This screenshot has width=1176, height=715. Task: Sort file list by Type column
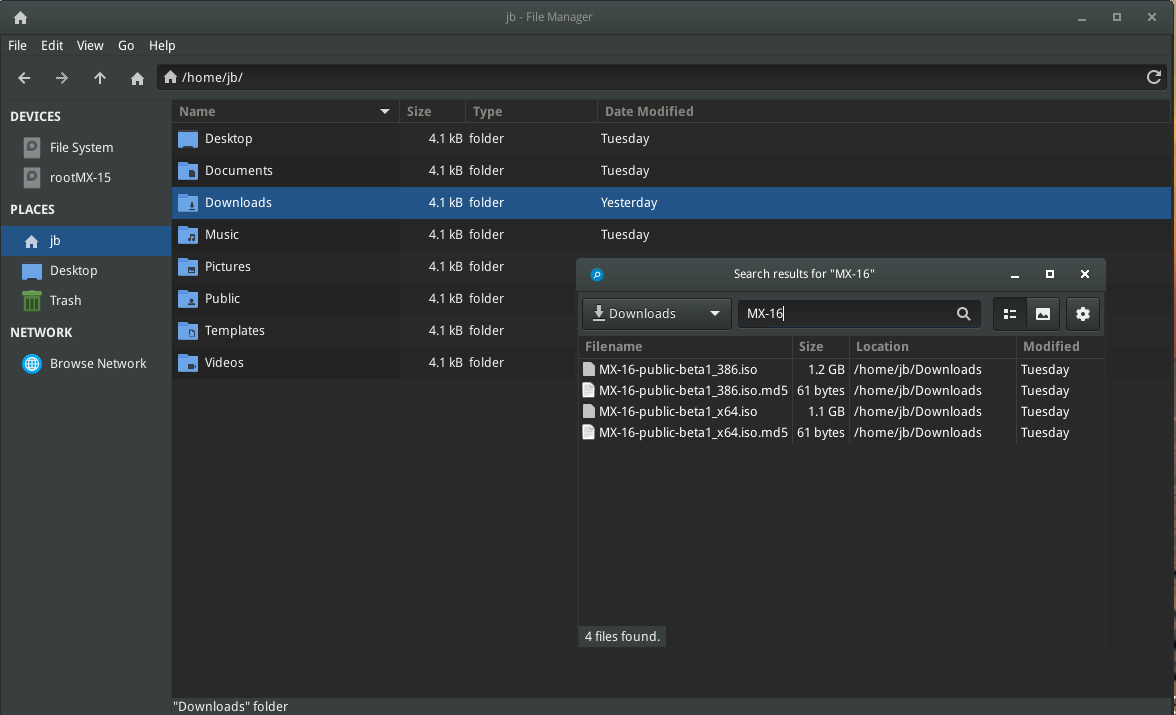click(531, 111)
